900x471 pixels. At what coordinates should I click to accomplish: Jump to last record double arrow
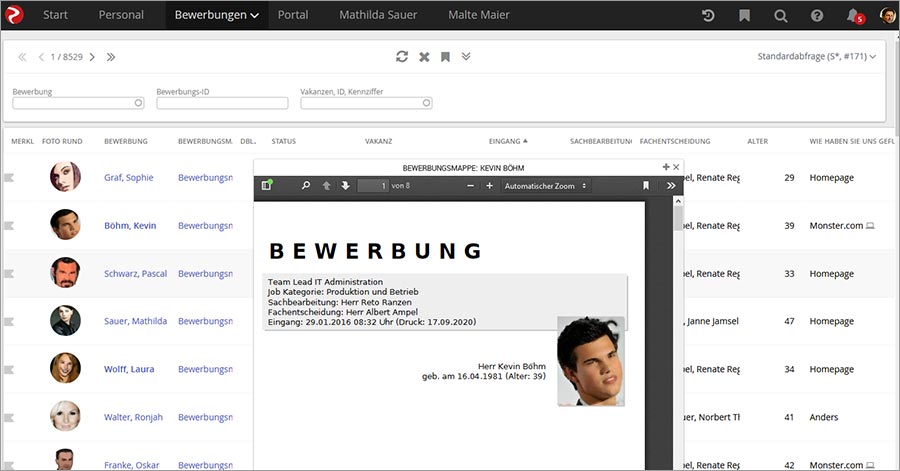click(111, 57)
